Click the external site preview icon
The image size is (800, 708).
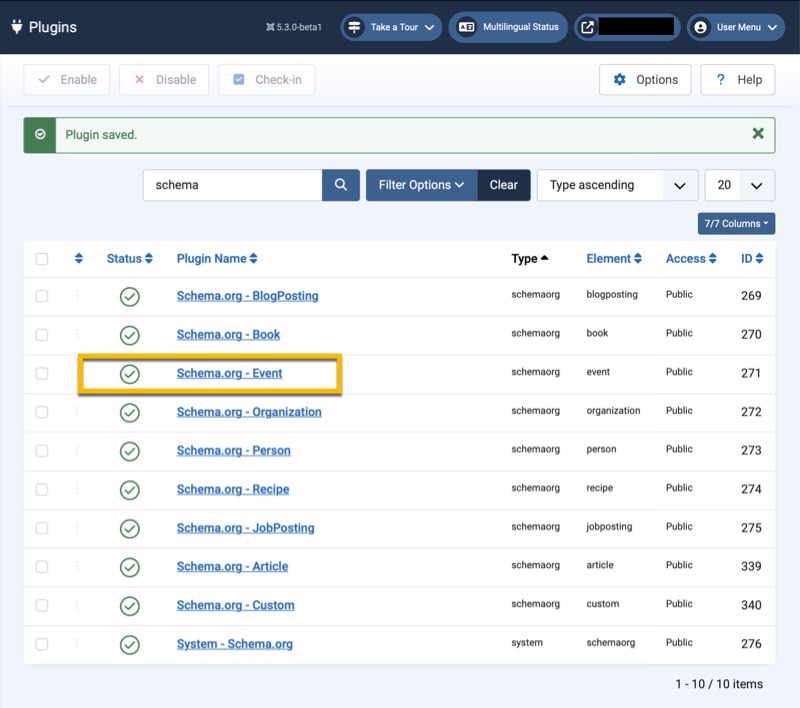(x=587, y=27)
